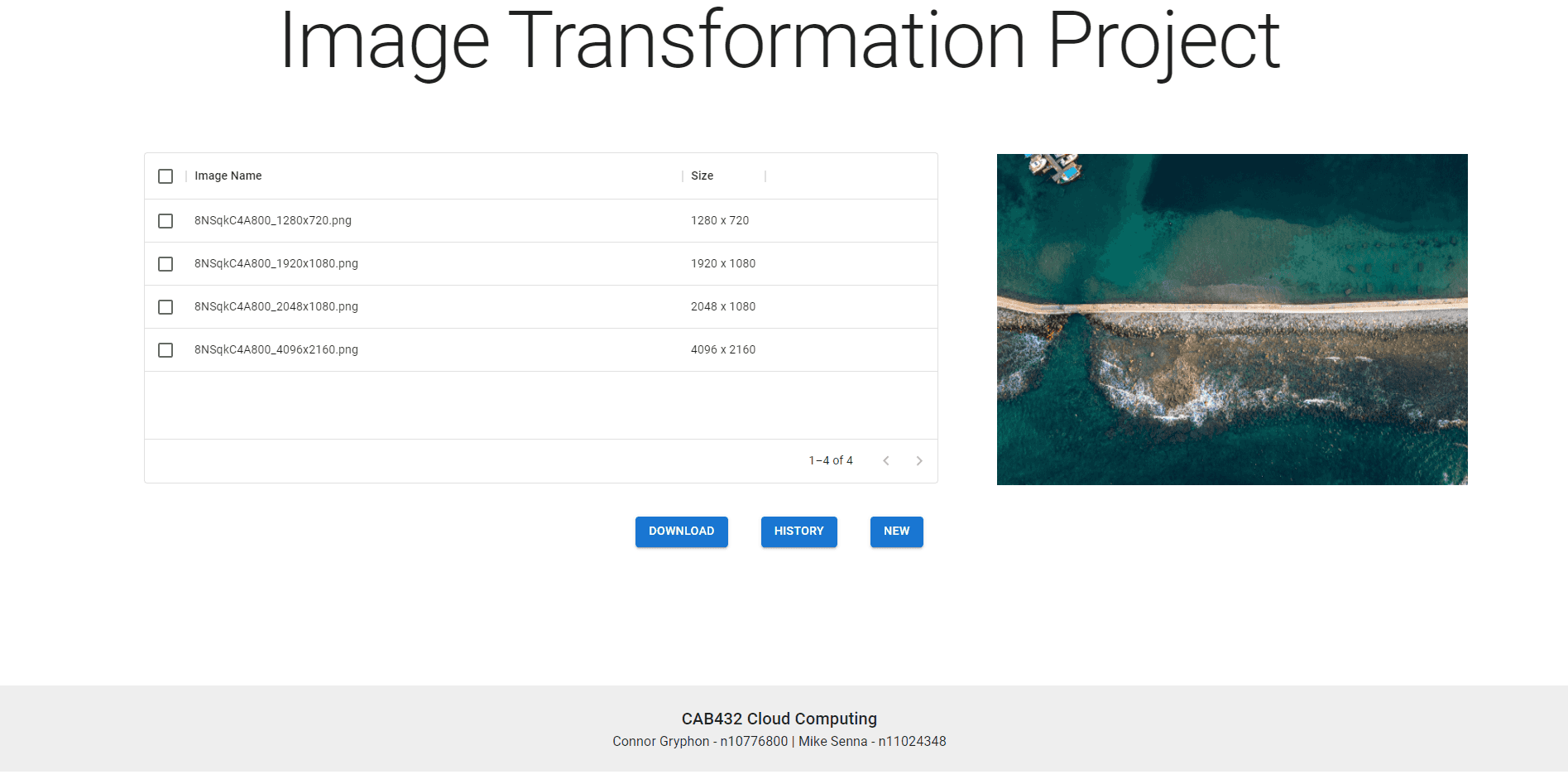The height and width of the screenshot is (784, 1568).
Task: Check the box for 8NSqkC4A800_2048x1080.png
Action: tap(165, 307)
